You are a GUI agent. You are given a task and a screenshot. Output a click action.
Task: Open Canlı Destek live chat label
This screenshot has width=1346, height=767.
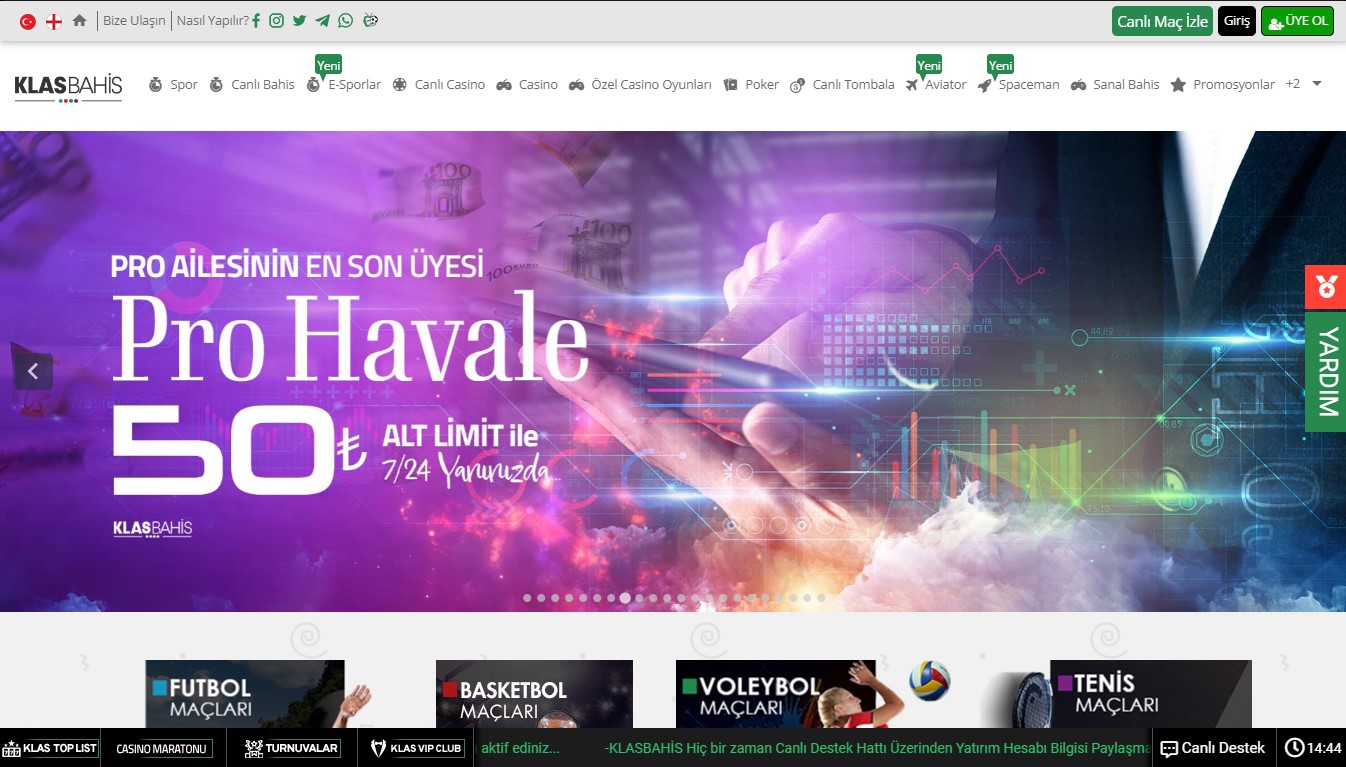click(x=1223, y=748)
